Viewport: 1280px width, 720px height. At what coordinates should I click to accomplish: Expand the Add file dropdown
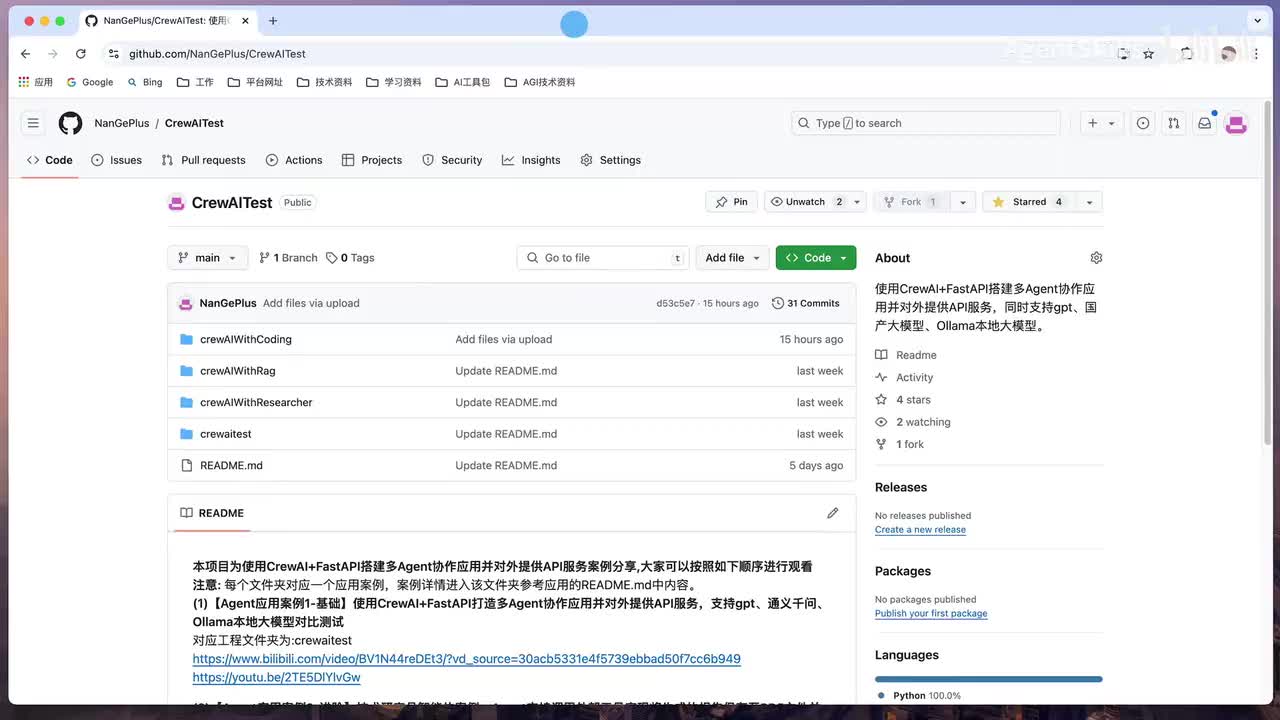coord(733,258)
